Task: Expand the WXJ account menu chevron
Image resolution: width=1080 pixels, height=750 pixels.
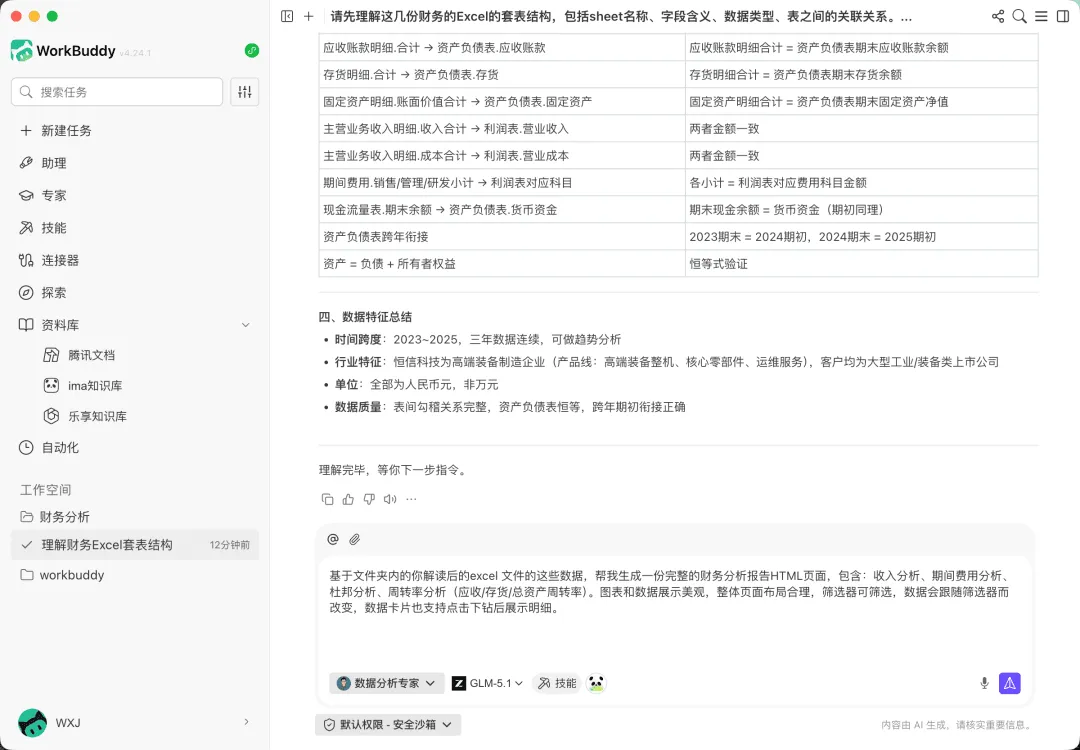Action: pyautogui.click(x=246, y=722)
